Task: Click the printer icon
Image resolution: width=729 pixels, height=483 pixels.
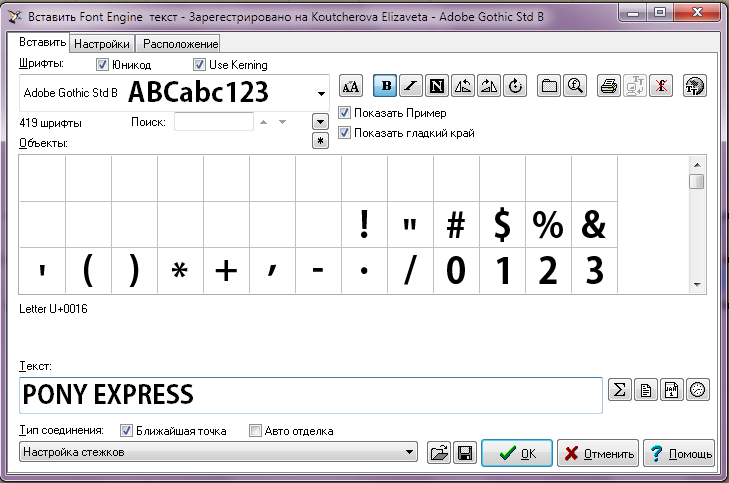Action: (x=608, y=86)
